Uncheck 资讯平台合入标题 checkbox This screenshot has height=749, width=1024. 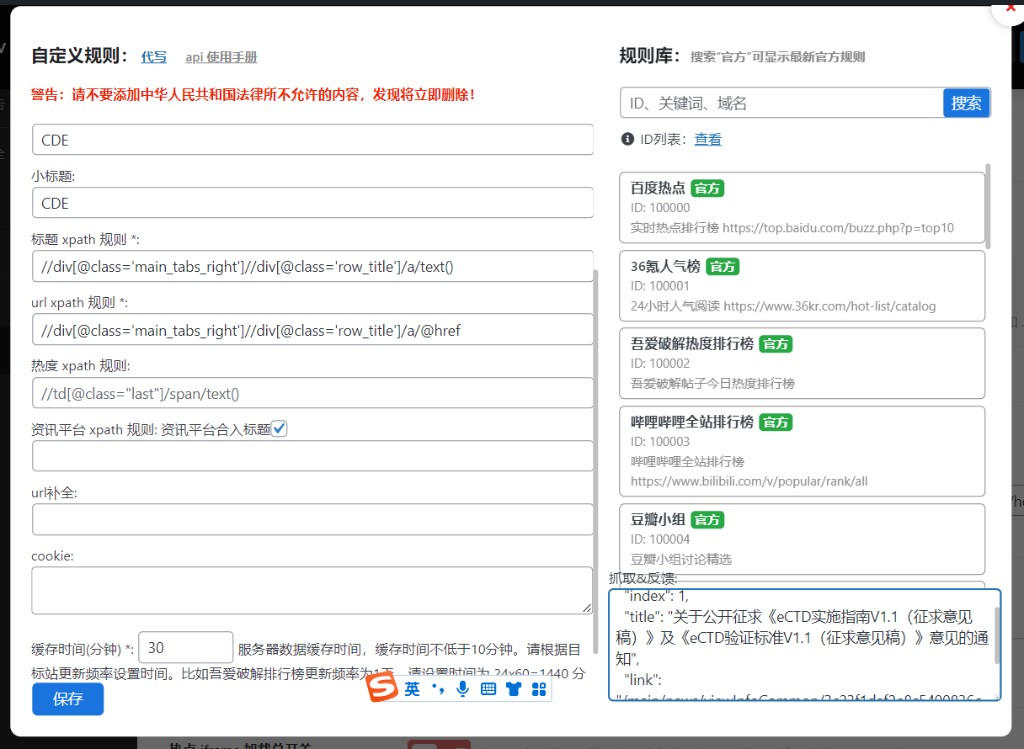pos(279,428)
